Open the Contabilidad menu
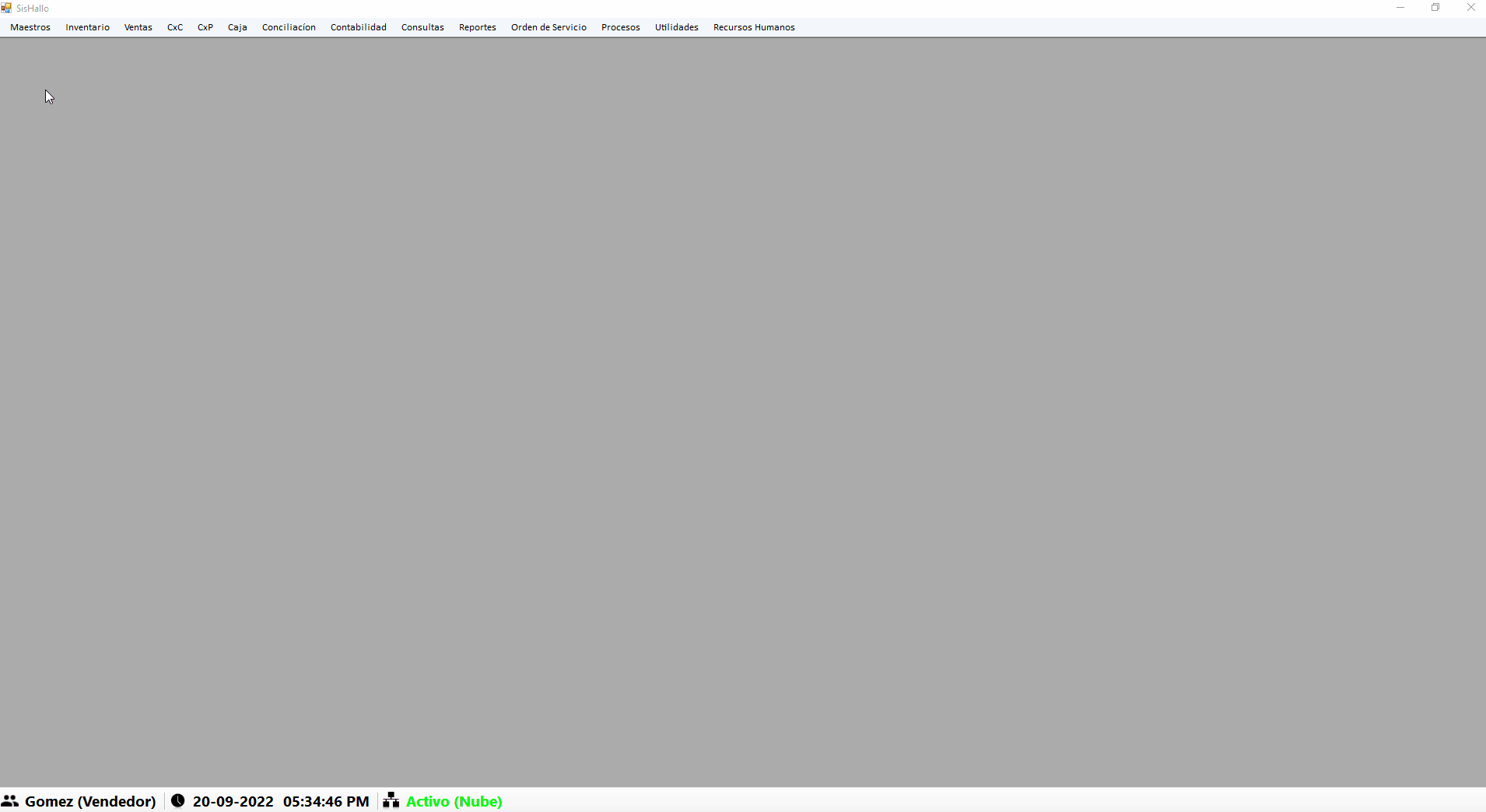 coord(359,27)
